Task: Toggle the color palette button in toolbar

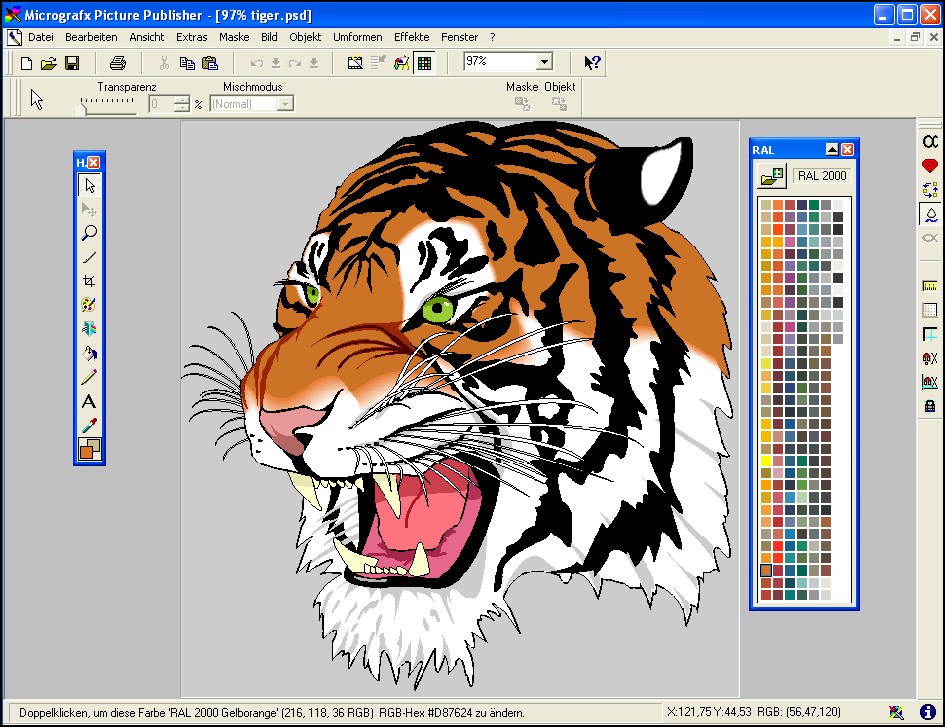Action: coord(424,63)
